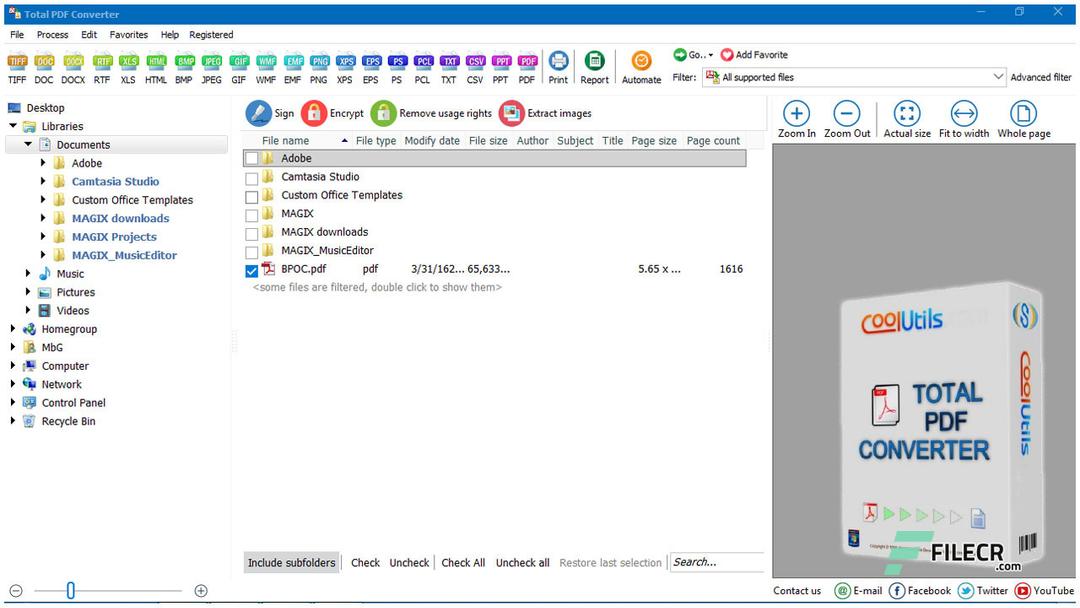This screenshot has width=1080, height=608.
Task: Select the JPEG conversion format icon
Action: pos(209,62)
